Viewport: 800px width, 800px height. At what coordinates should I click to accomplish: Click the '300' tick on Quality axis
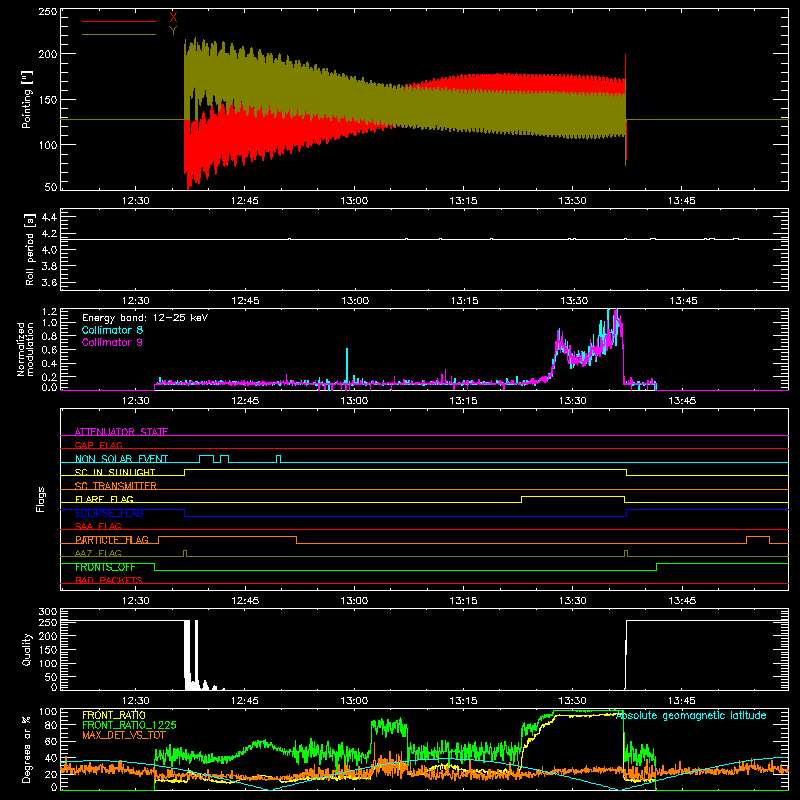point(47,611)
